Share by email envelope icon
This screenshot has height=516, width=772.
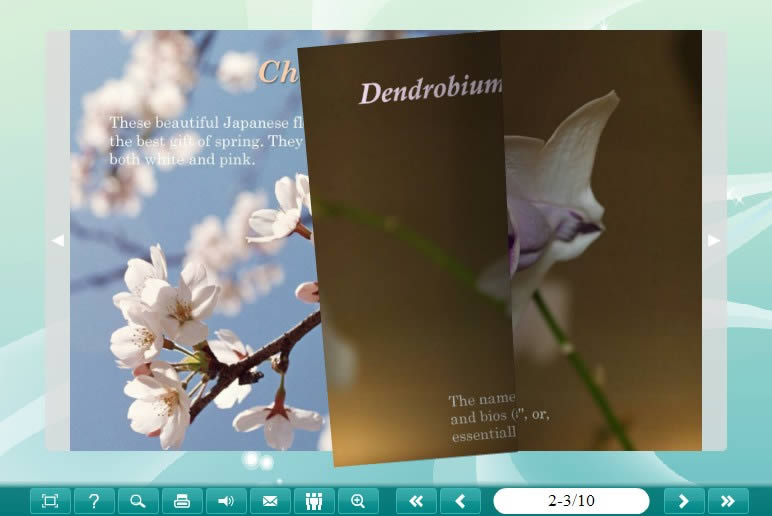click(270, 501)
